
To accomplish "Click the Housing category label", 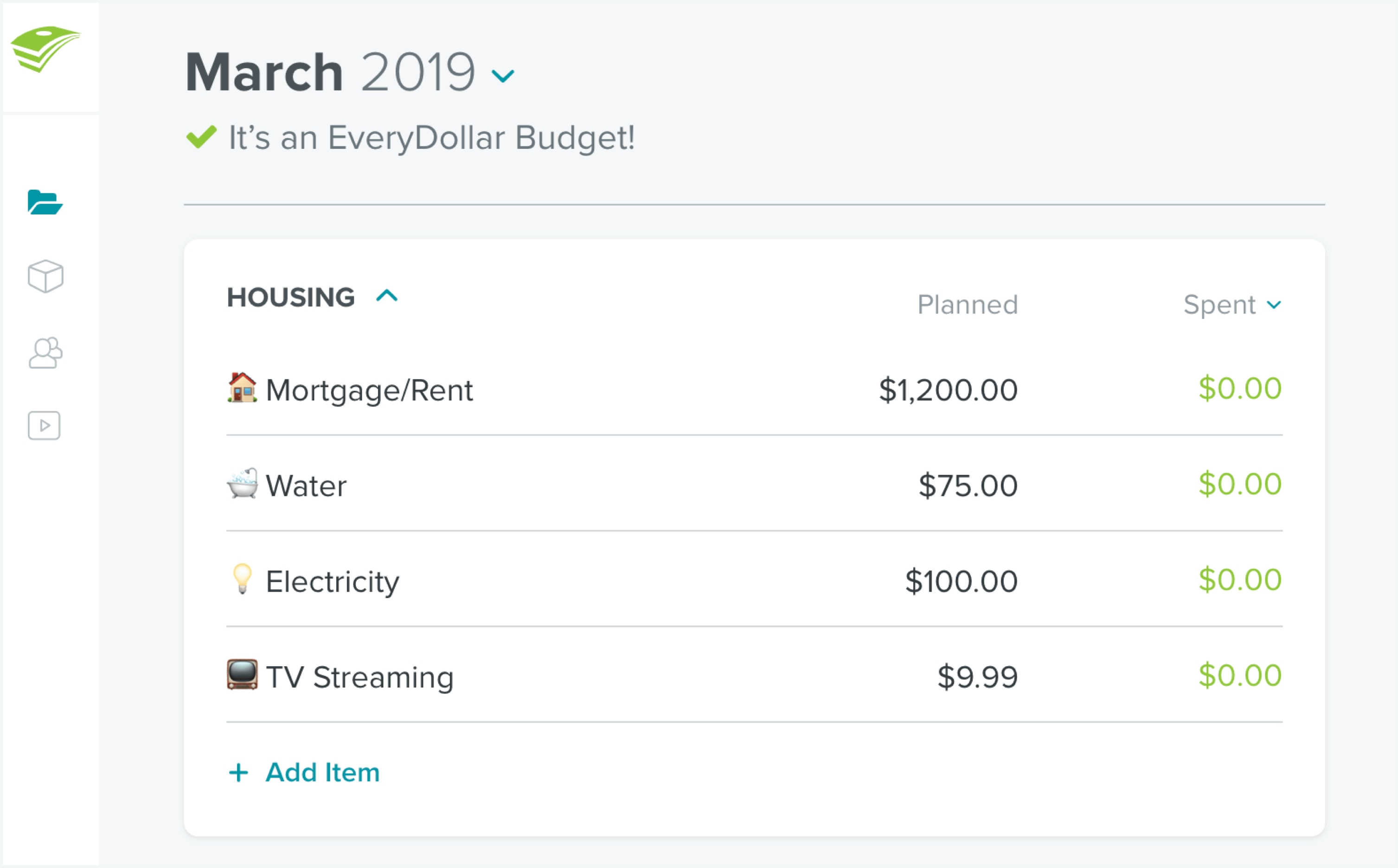I will coord(289,295).
